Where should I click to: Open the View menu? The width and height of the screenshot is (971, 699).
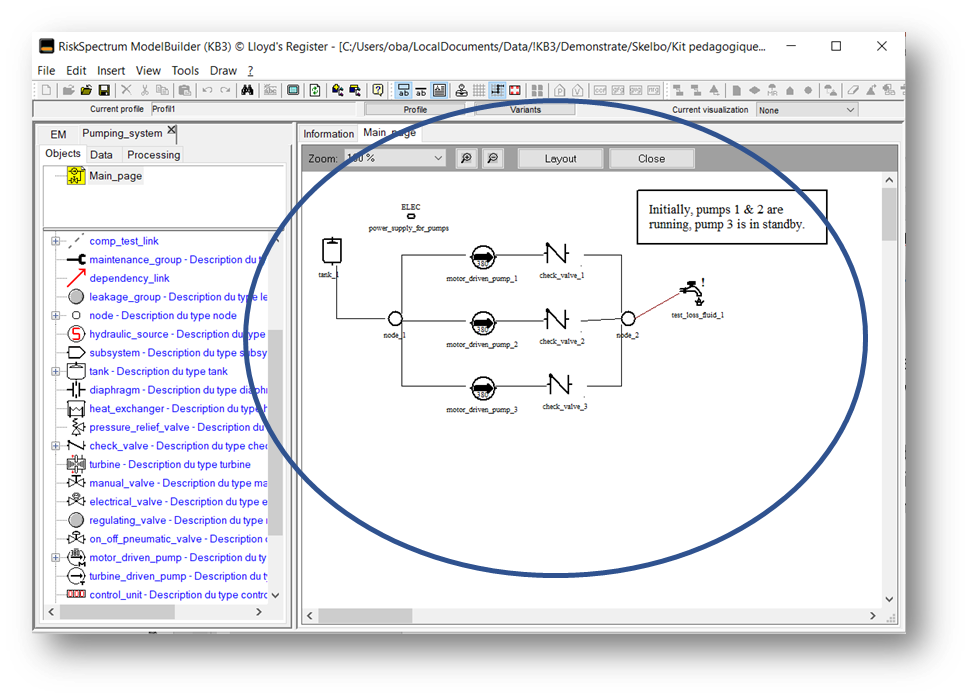[148, 71]
